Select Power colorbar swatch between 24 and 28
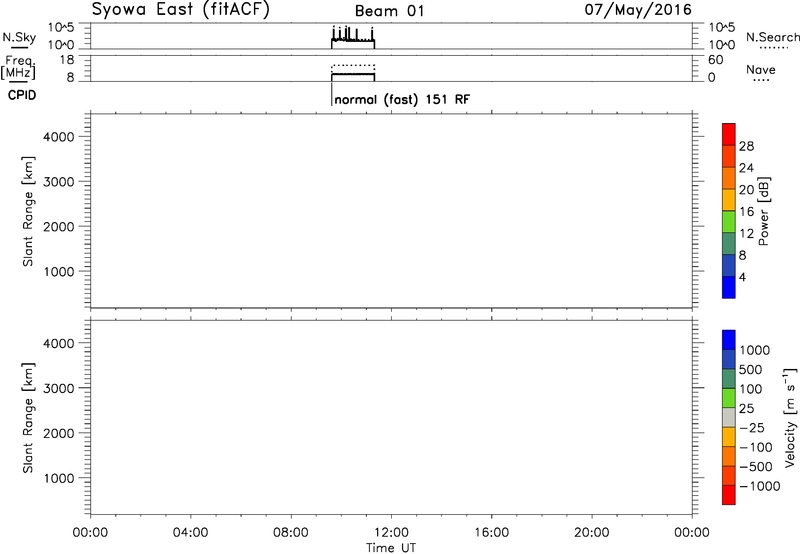800x554 pixels. 729,156
